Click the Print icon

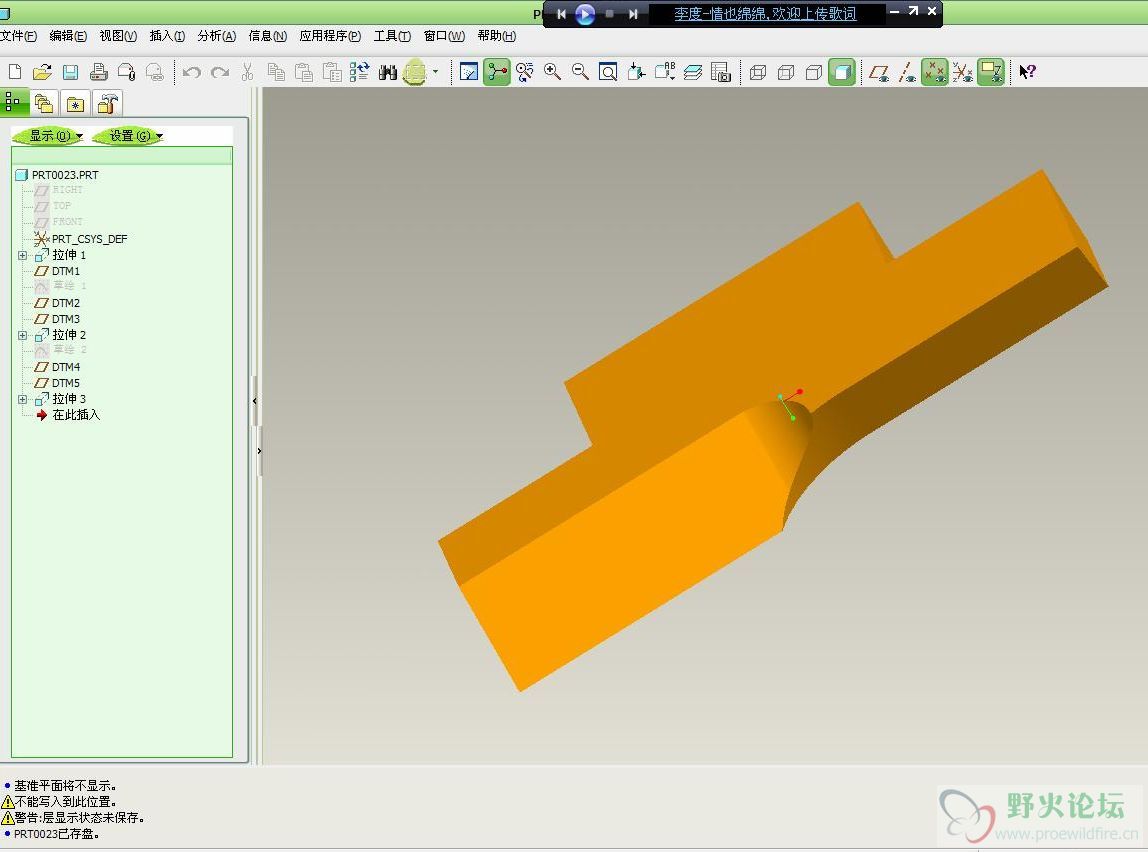point(98,72)
